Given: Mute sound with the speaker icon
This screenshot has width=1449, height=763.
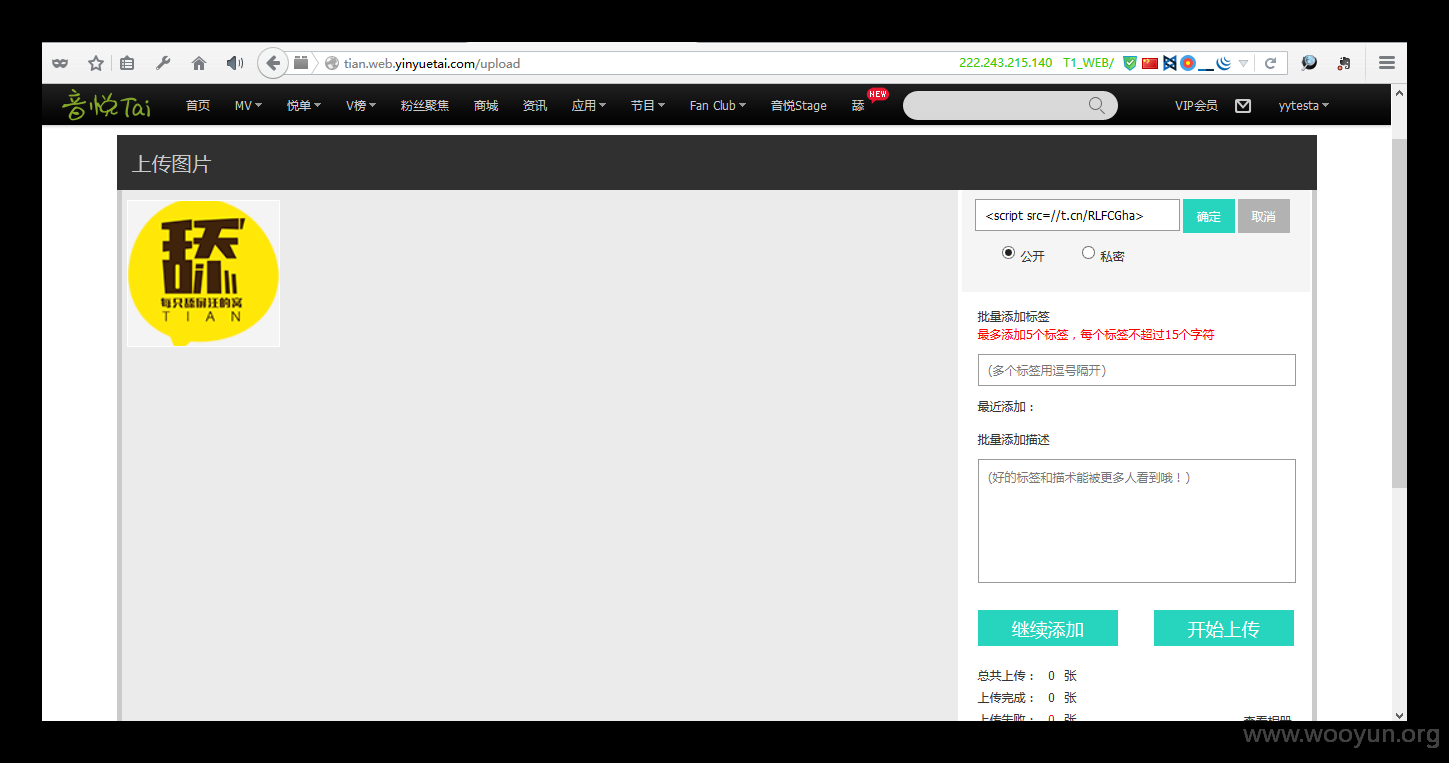Looking at the screenshot, I should [x=235, y=63].
